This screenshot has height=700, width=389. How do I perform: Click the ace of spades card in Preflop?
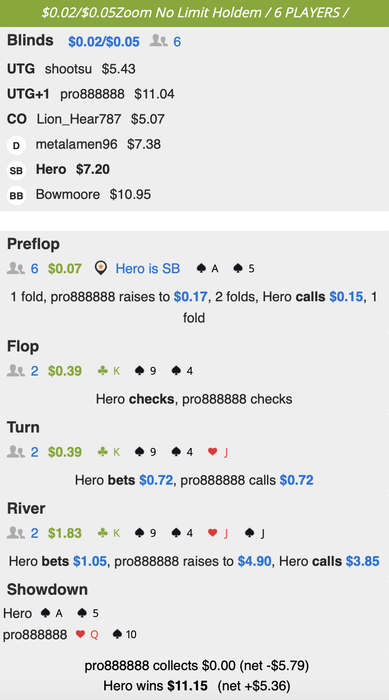[x=208, y=269]
